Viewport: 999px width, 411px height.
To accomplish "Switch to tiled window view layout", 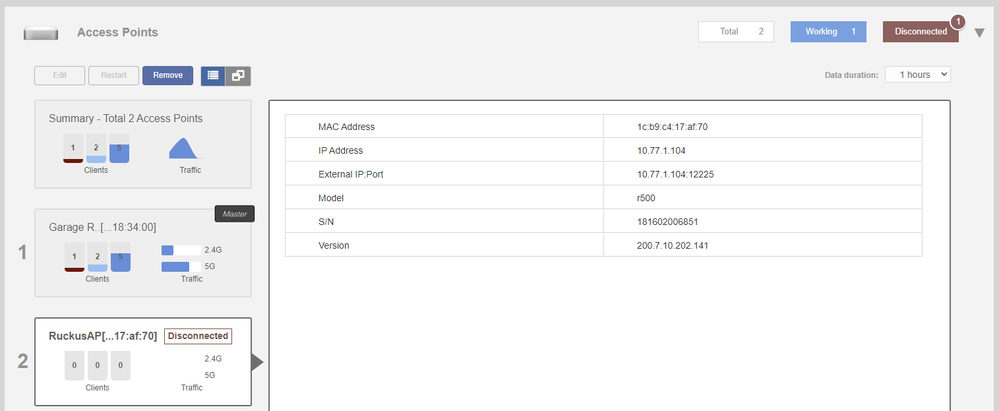I will [238, 75].
